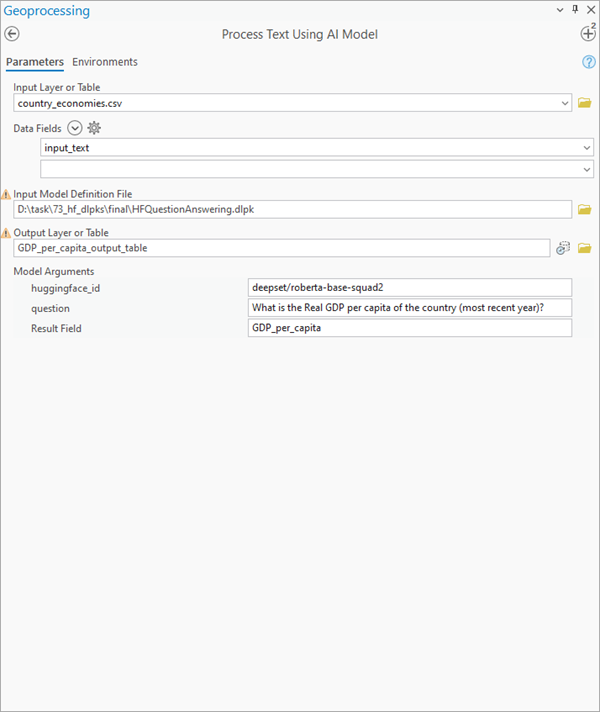Click warning icon beside Input Model Definition File
The image size is (600, 712).
[6, 194]
